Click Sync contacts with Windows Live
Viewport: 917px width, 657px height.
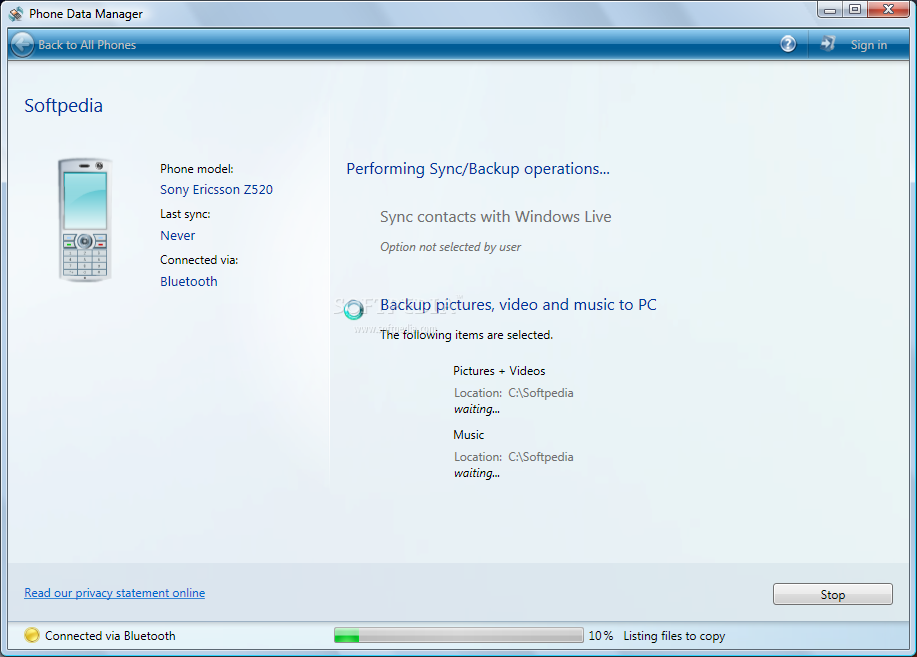pyautogui.click(x=496, y=217)
